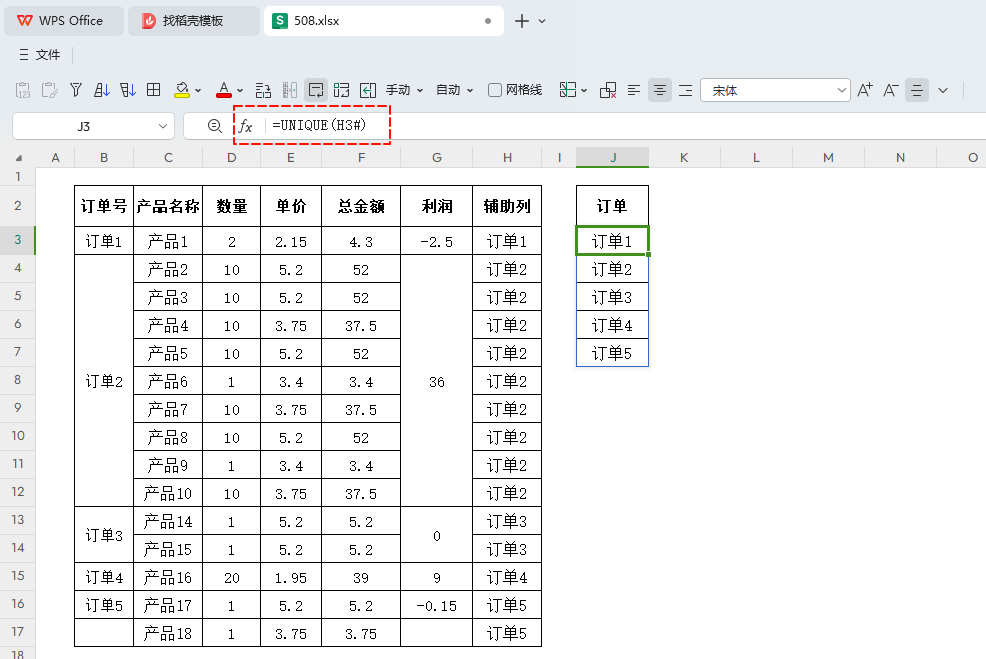Toggle center horizontal alignment
This screenshot has width=986, height=659.
(x=660, y=90)
